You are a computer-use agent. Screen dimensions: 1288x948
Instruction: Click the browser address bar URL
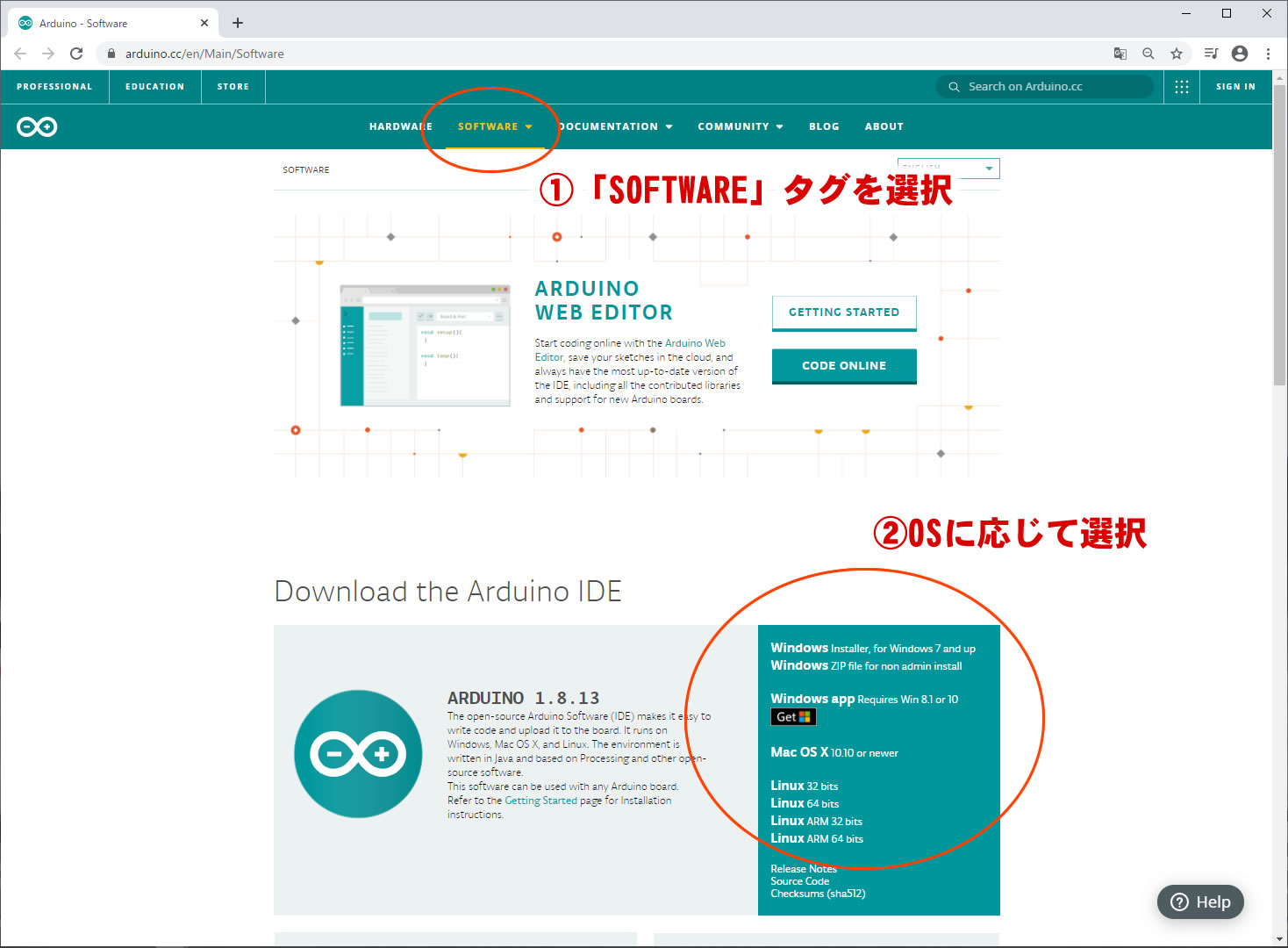point(204,54)
